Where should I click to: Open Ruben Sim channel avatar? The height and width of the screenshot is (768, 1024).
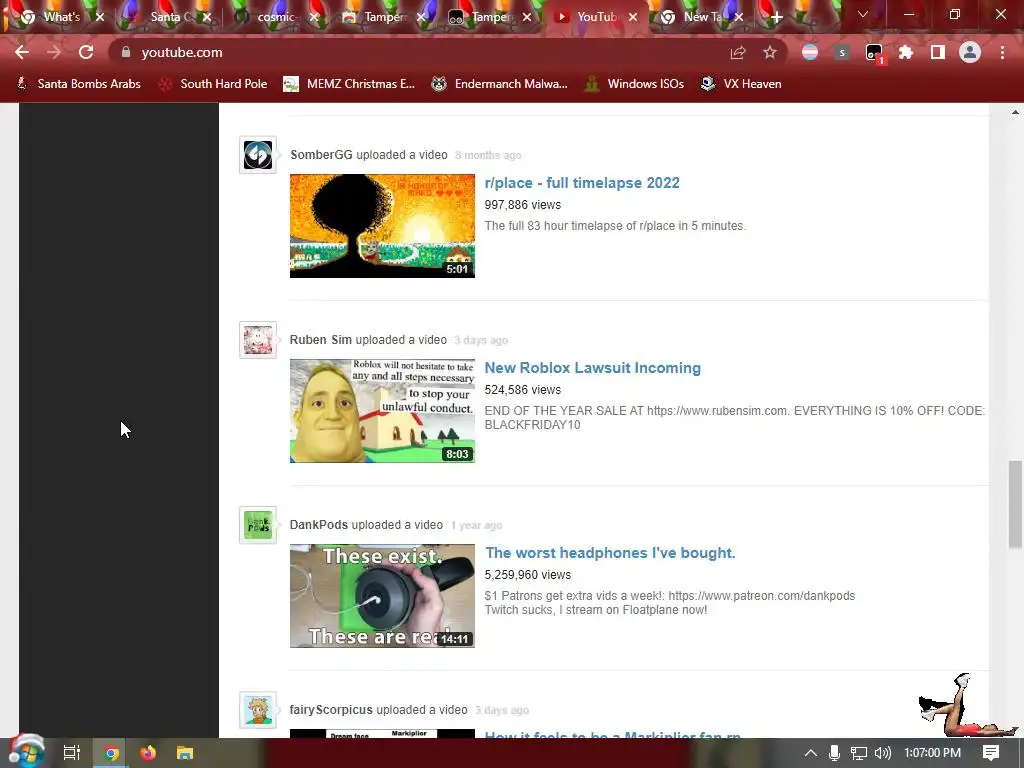pyautogui.click(x=258, y=340)
